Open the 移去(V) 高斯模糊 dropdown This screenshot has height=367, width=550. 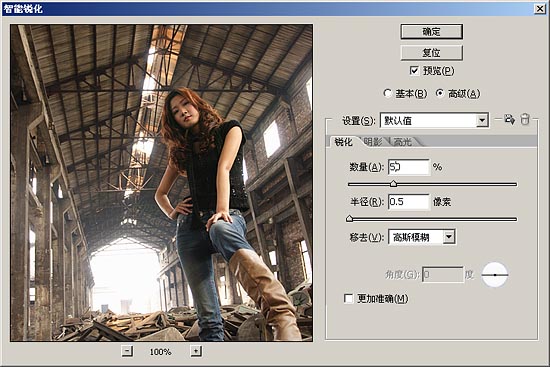[x=422, y=237]
